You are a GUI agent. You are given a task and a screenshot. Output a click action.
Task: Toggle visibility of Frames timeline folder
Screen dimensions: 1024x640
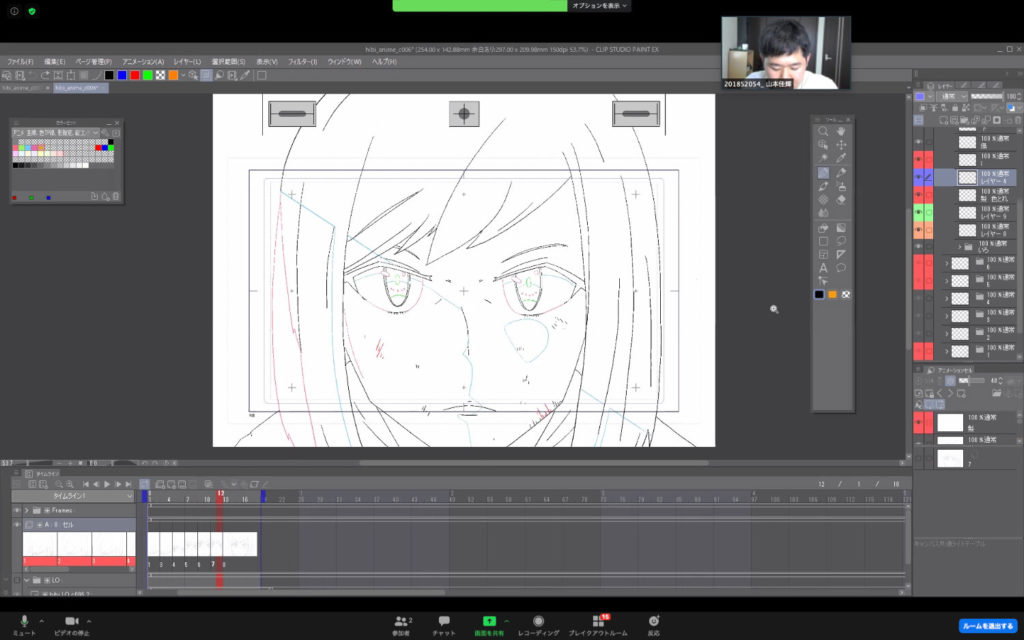(17, 510)
